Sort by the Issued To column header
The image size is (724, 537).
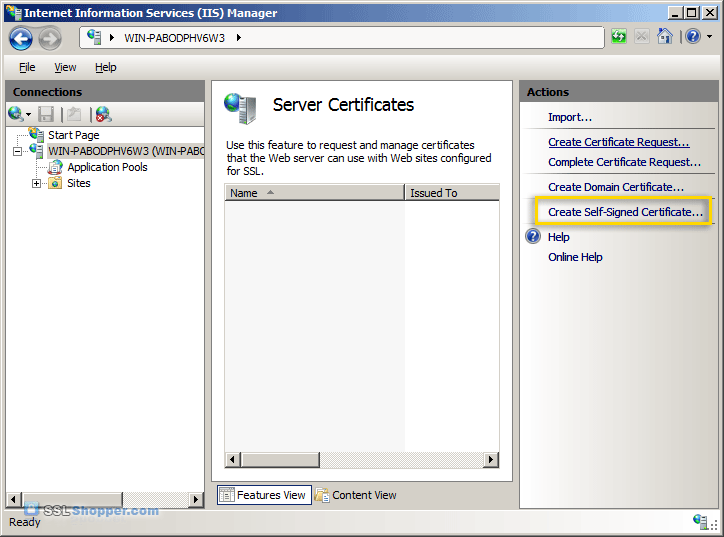tap(452, 193)
